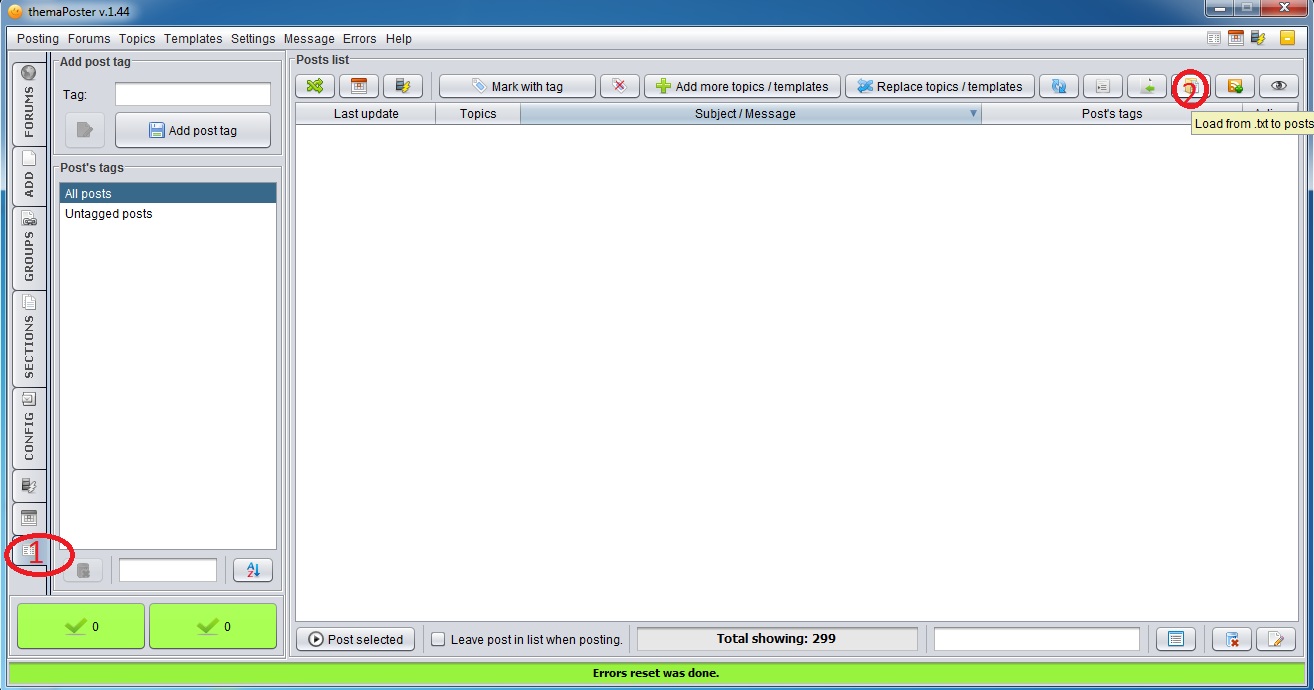Click the blue list view icon at bottom right
Screen dimensions: 1314x690
coord(1176,639)
